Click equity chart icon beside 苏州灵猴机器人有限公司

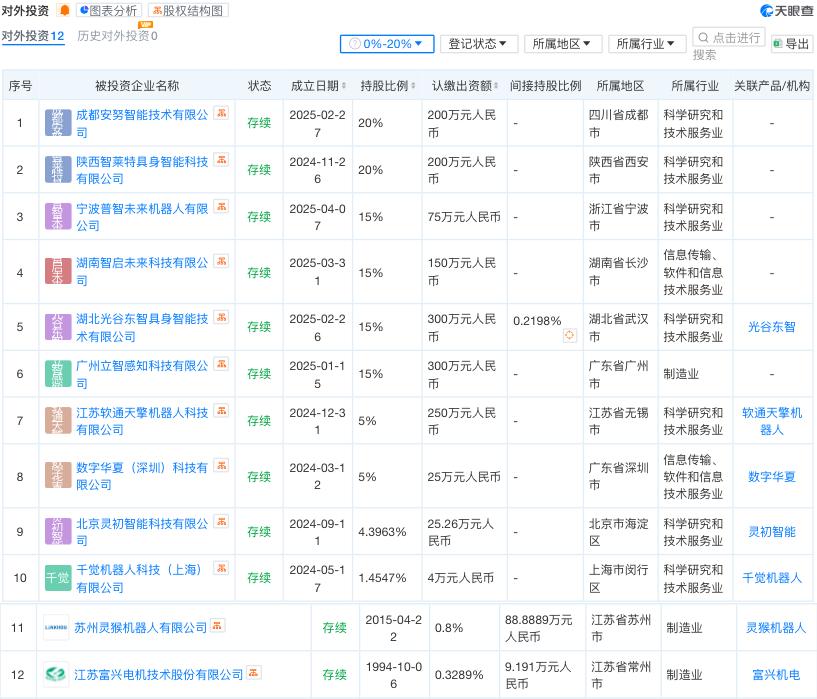218,626
